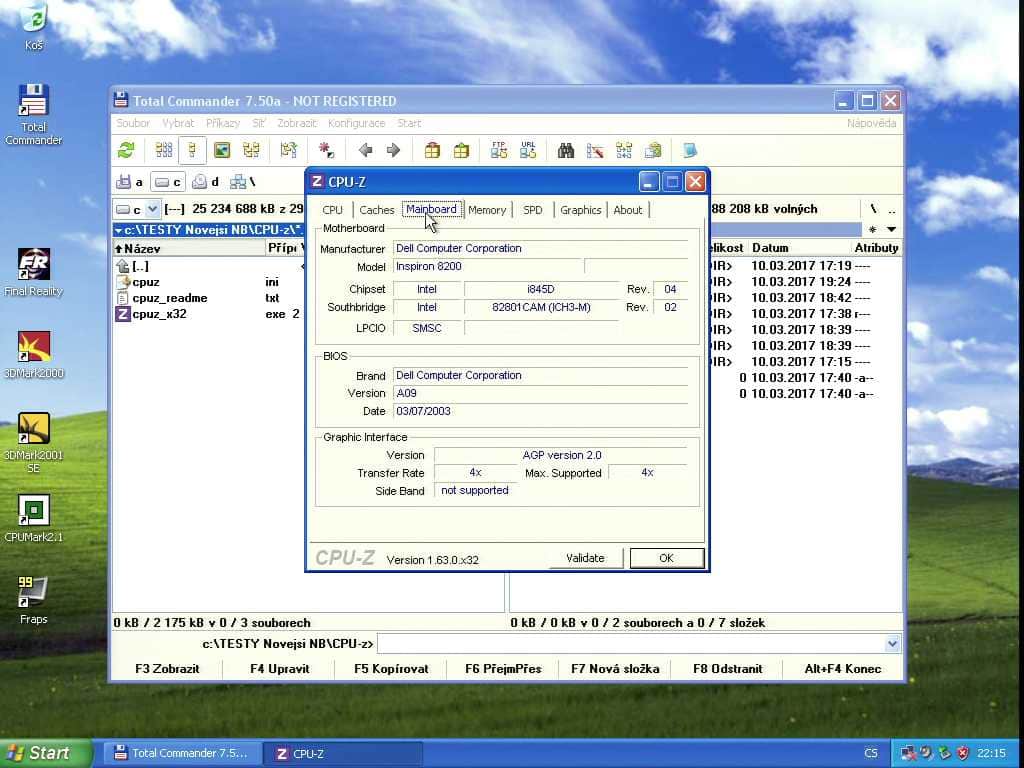This screenshot has height=768, width=1024.
Task: Select the Total Commander desktop shortcut
Action: [34, 114]
